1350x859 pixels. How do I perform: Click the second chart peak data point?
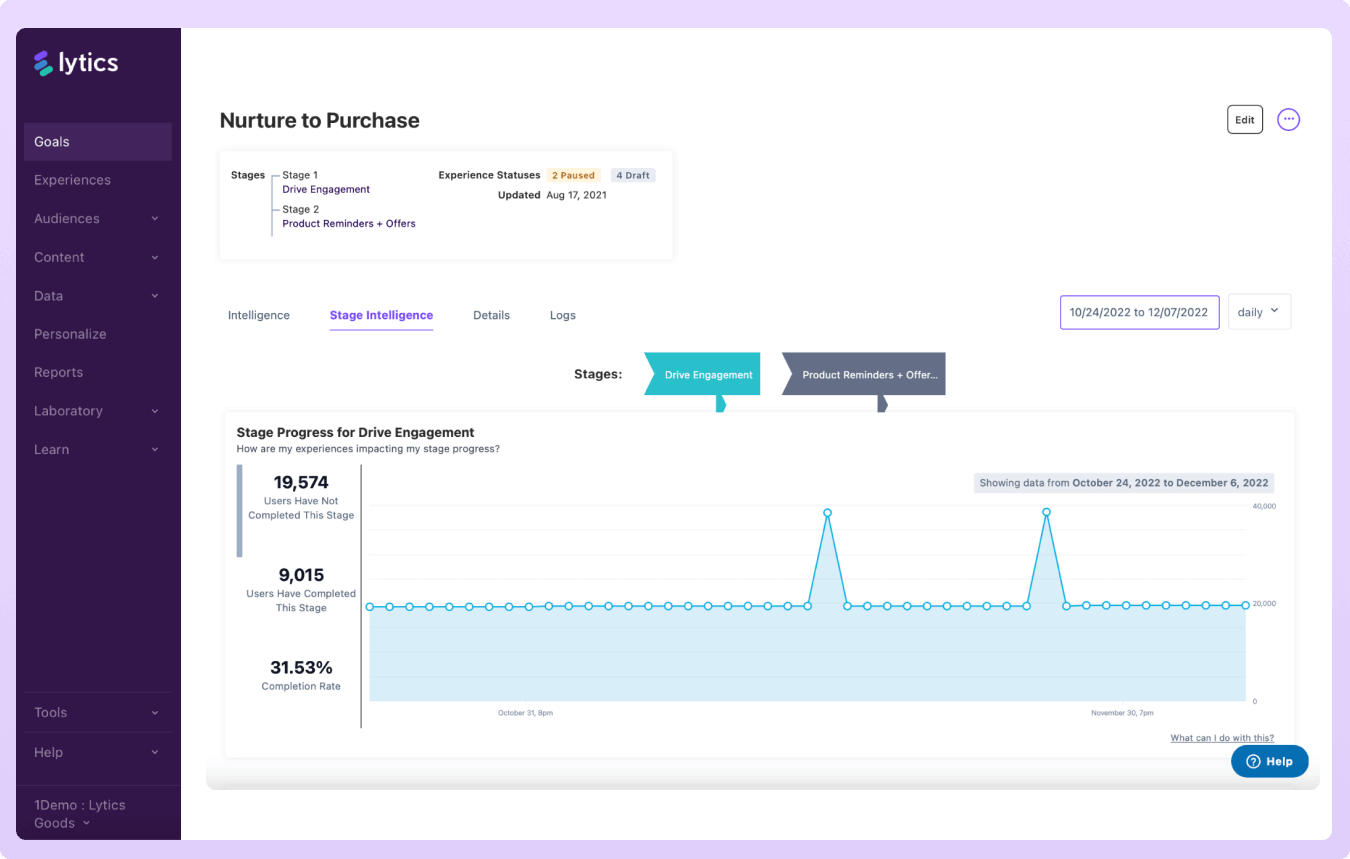[1046, 512]
